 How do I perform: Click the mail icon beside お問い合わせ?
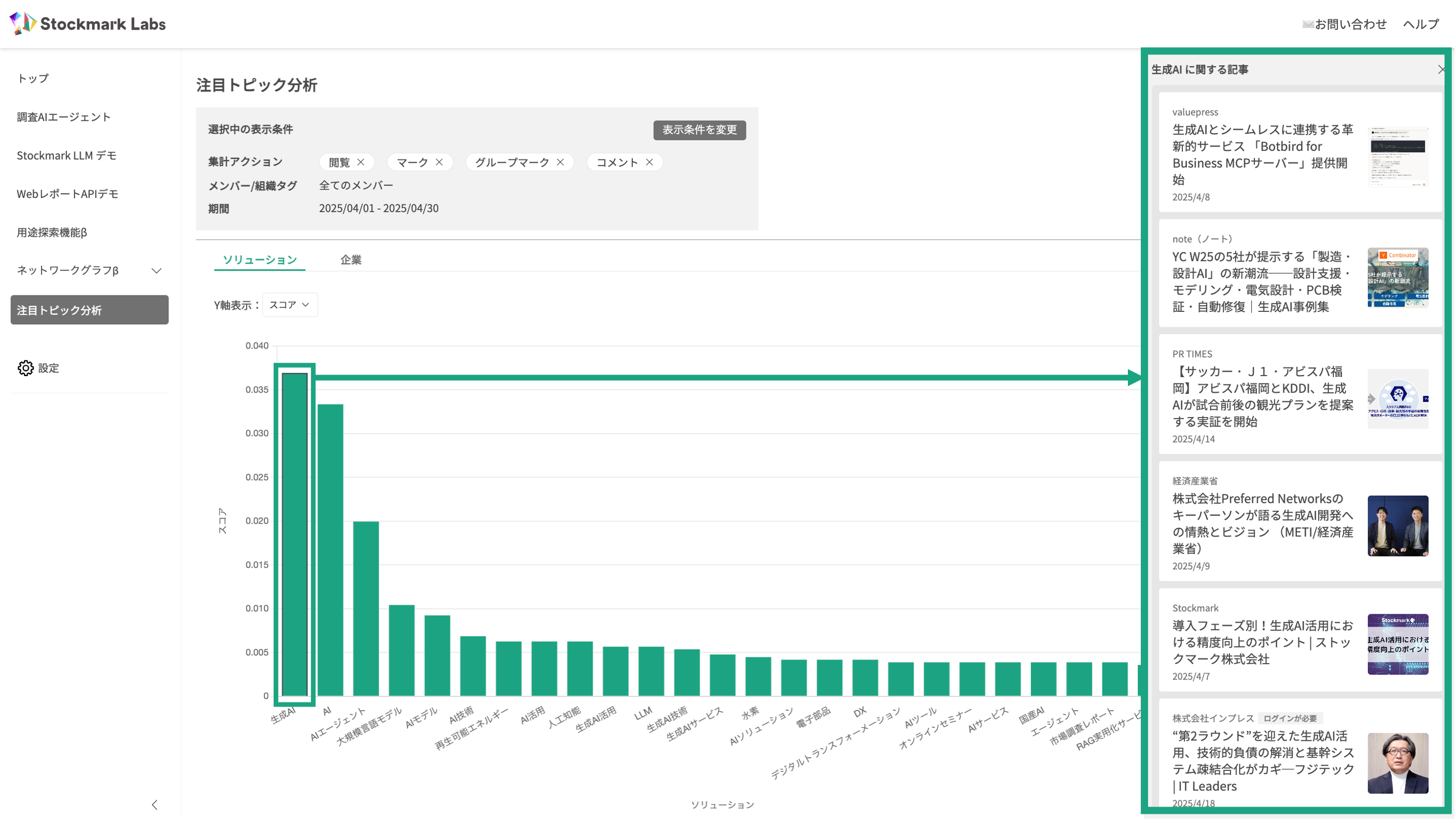coord(1307,24)
